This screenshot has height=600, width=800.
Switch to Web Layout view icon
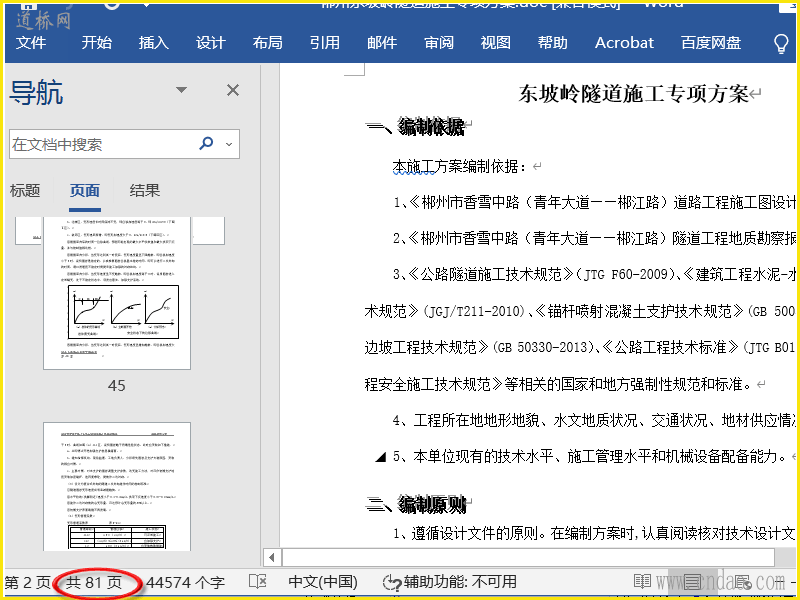click(743, 581)
